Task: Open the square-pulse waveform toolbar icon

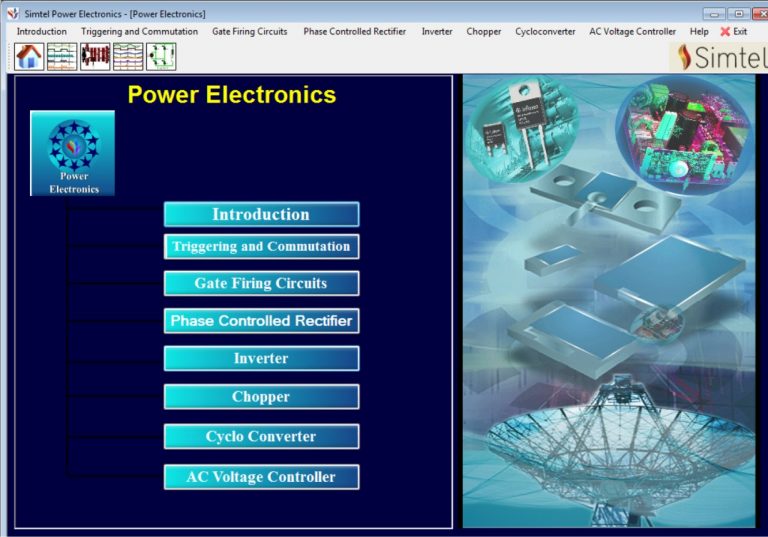Action: pos(62,56)
